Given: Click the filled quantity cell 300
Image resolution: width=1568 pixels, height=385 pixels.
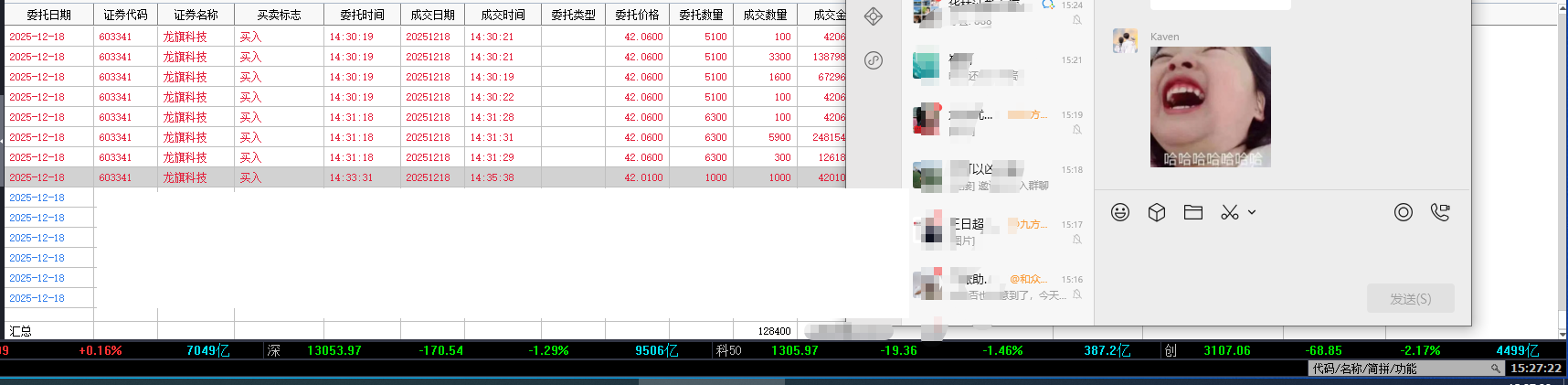Looking at the screenshot, I should (765, 157).
